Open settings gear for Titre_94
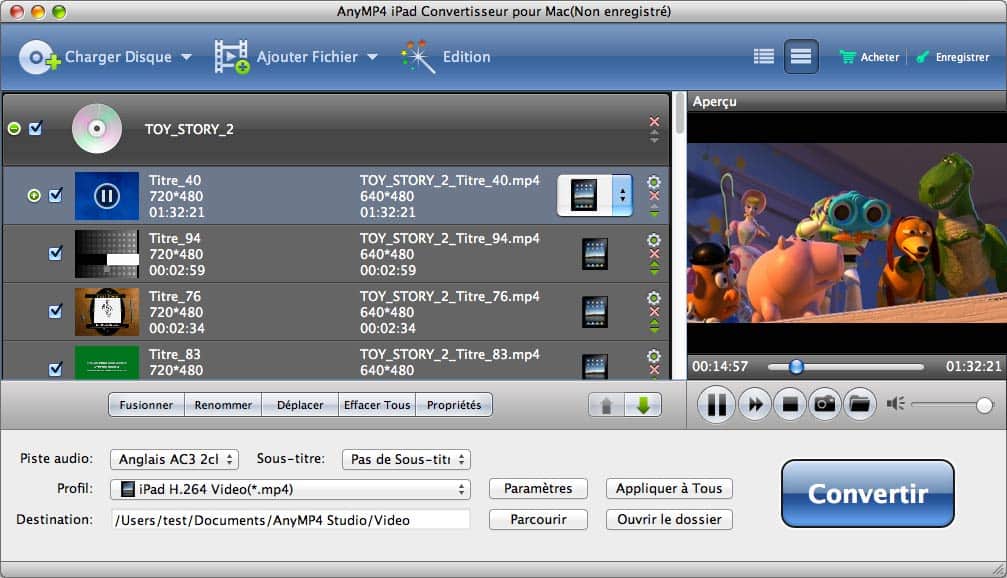This screenshot has height=578, width=1007. [654, 240]
